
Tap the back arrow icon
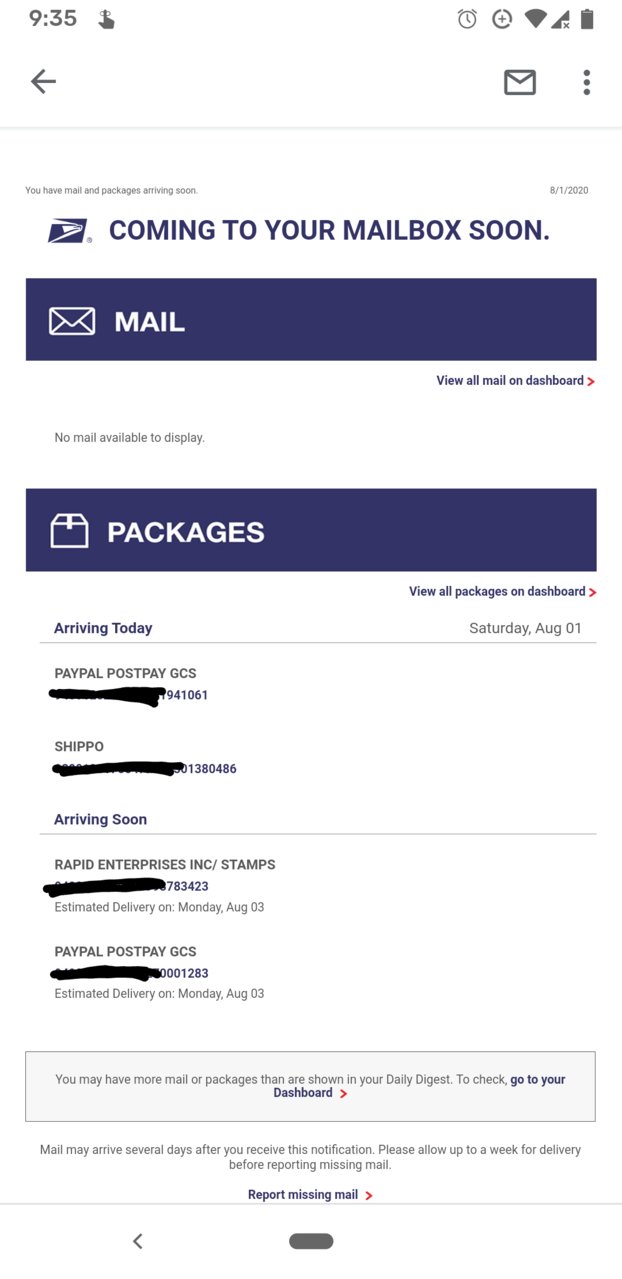43,82
